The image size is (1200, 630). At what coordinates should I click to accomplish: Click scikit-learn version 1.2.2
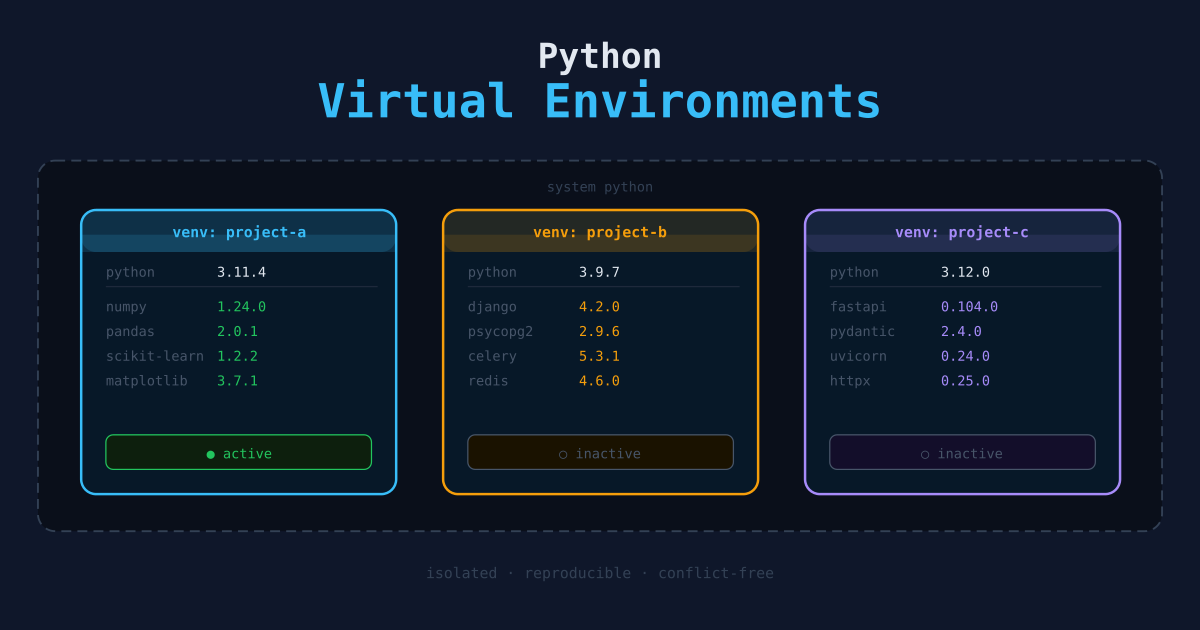tap(237, 356)
